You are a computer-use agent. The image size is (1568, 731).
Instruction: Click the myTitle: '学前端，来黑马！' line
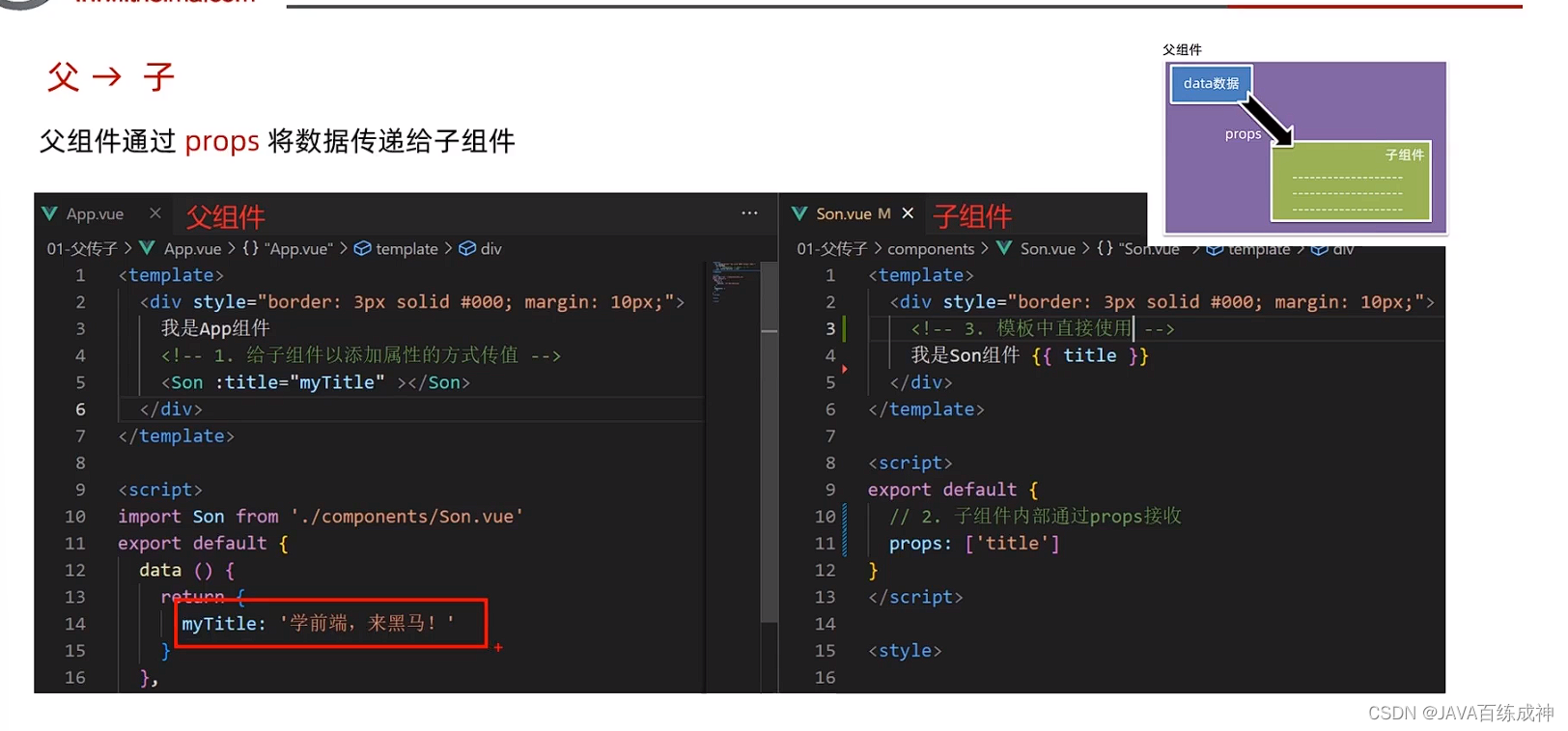318,623
